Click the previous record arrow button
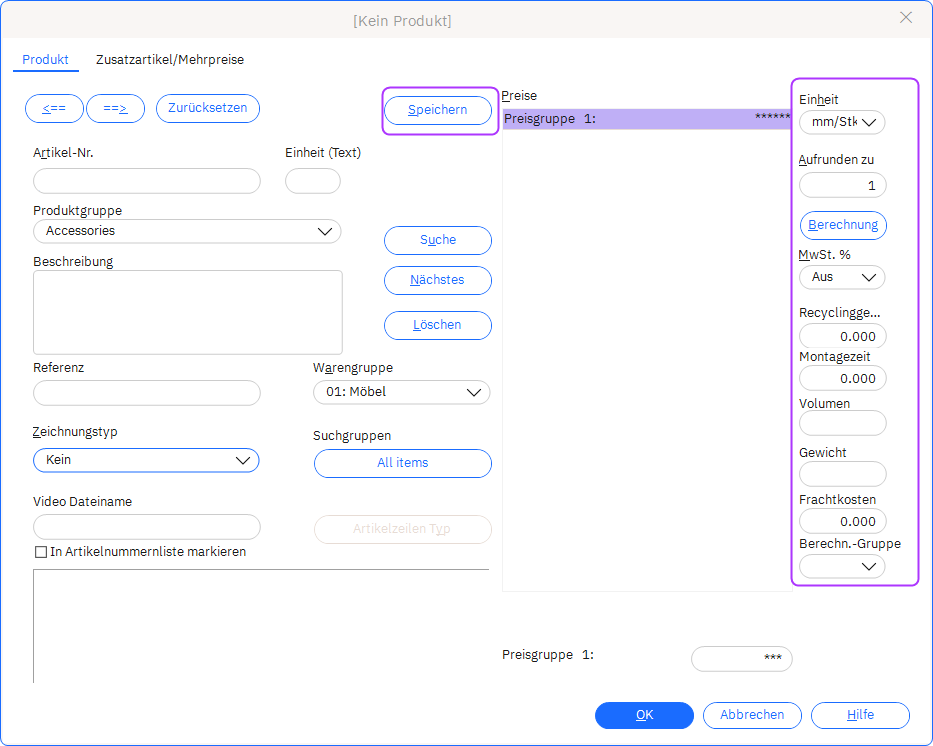 [54, 108]
